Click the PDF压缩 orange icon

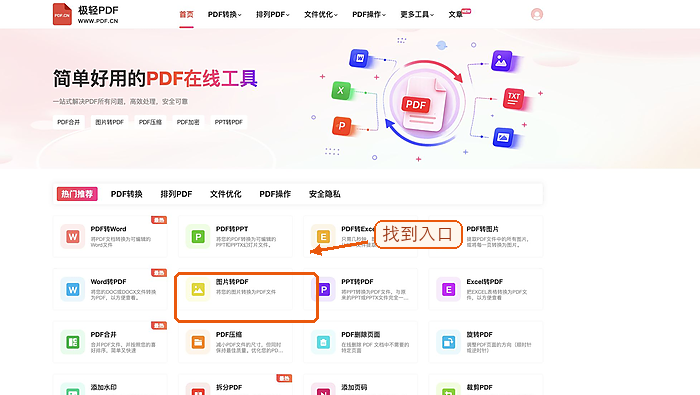198,342
